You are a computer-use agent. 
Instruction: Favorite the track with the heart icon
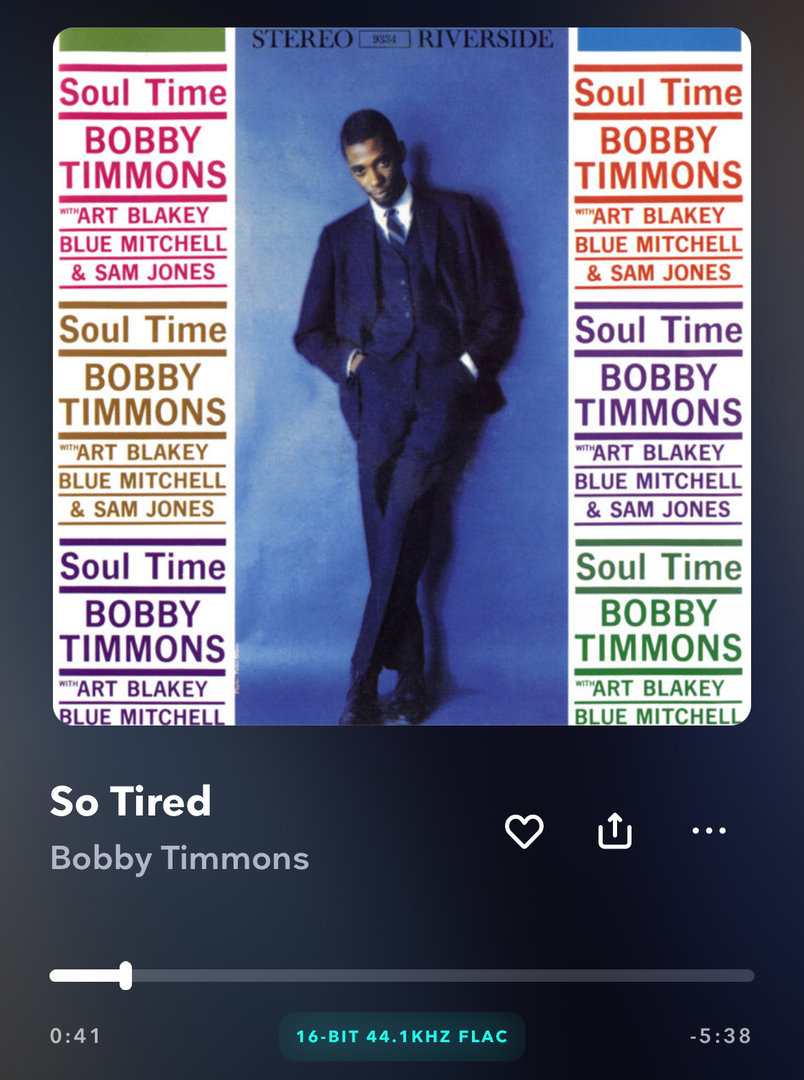524,831
